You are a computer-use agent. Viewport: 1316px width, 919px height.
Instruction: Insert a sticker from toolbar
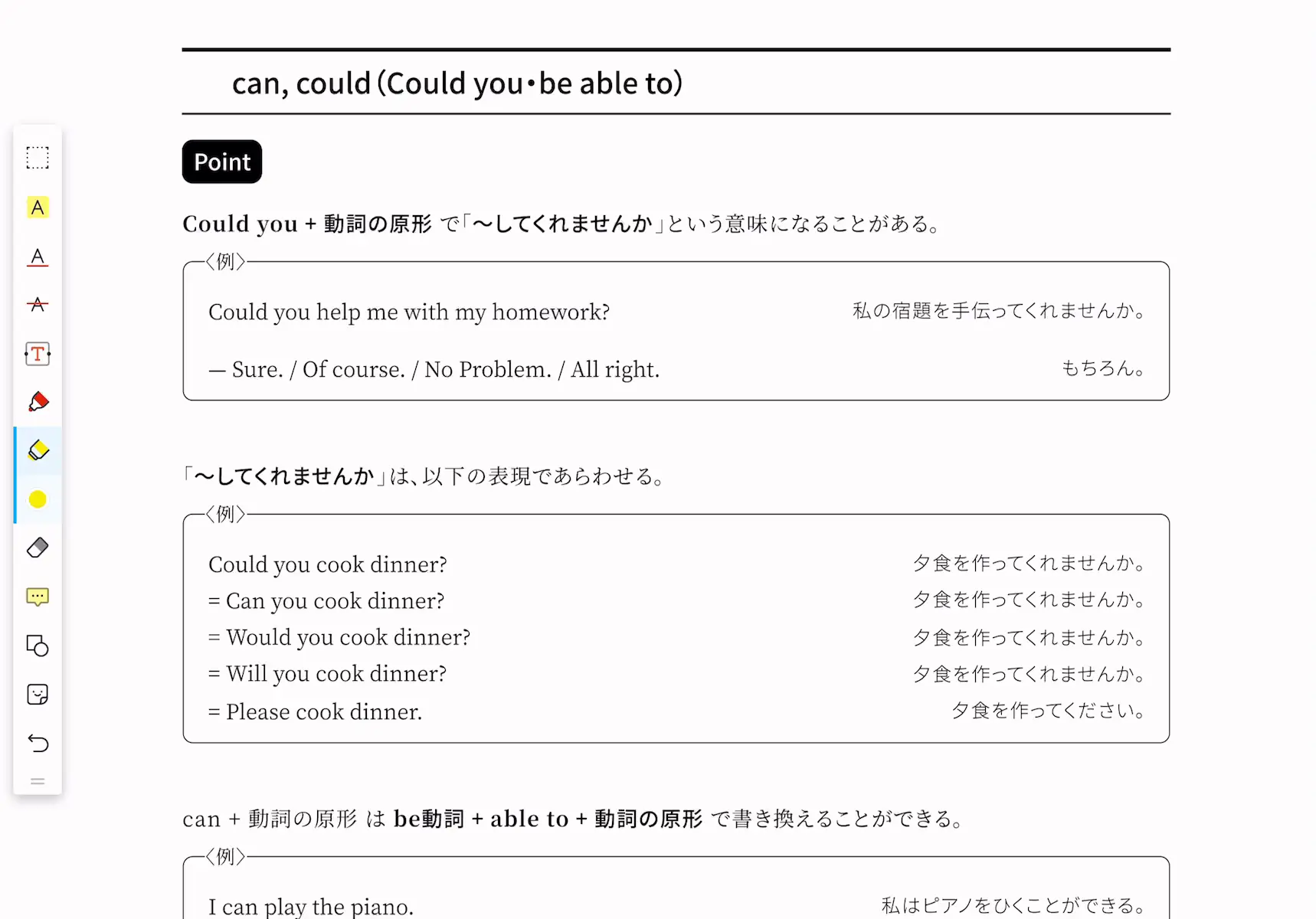[38, 695]
